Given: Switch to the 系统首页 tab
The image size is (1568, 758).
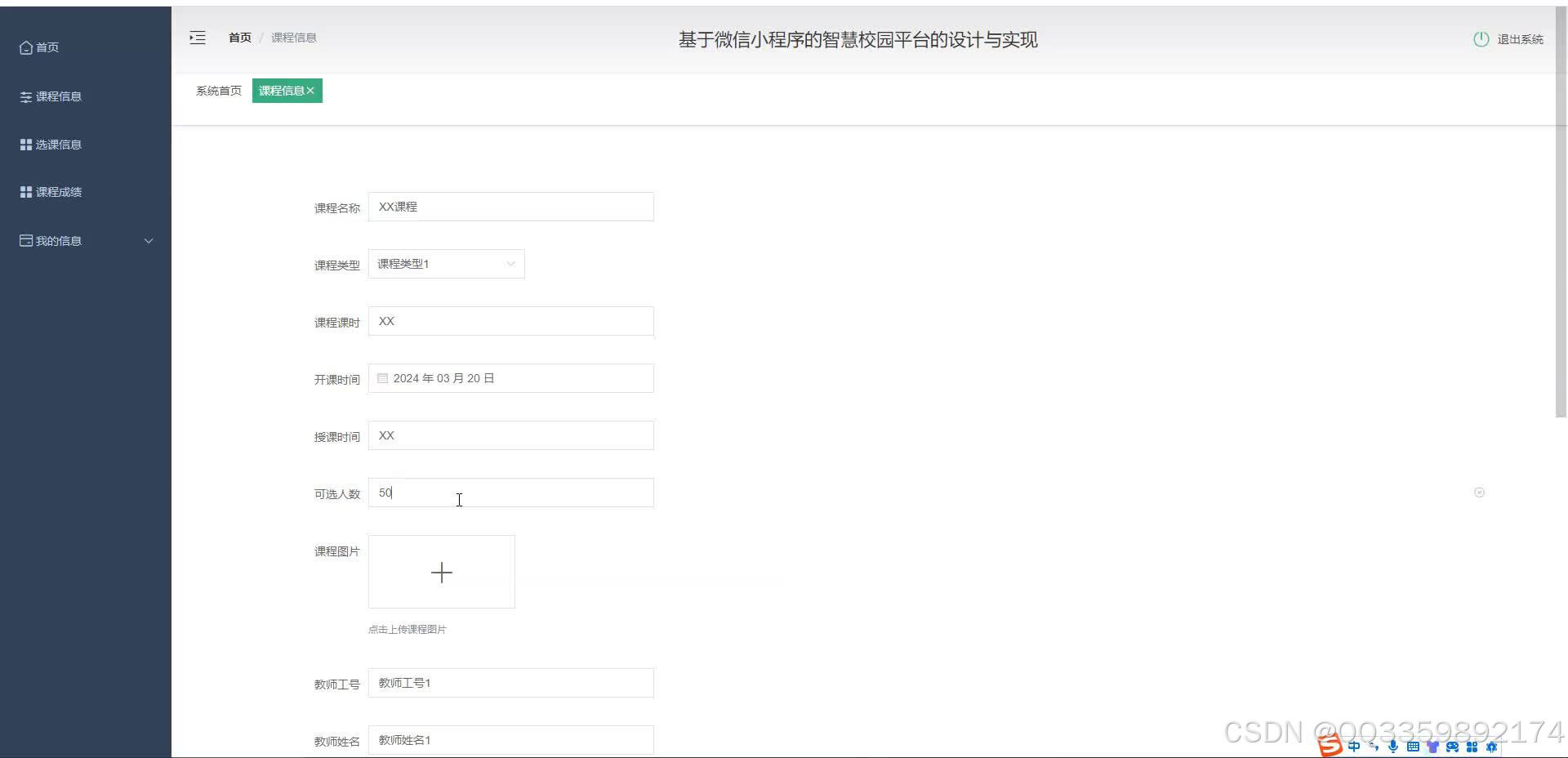Looking at the screenshot, I should click(219, 91).
